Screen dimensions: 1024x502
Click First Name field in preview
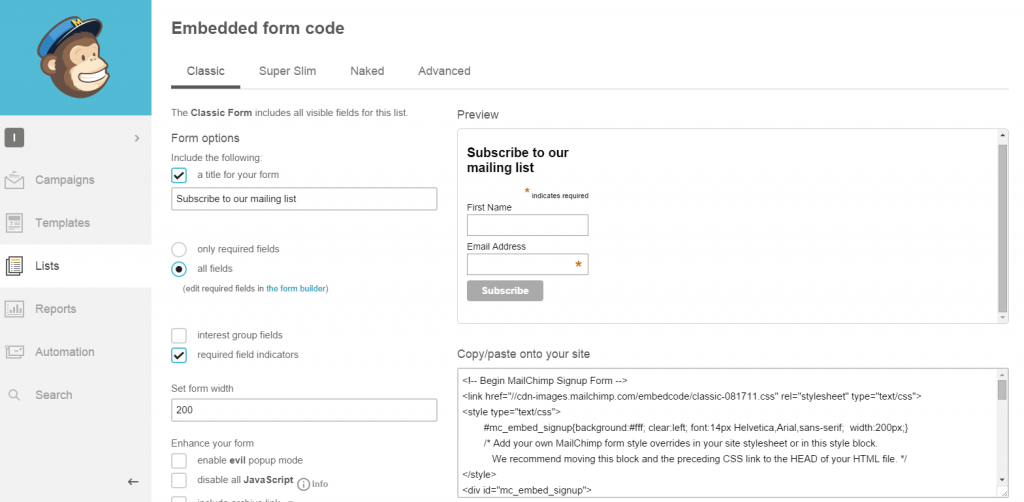click(x=528, y=225)
